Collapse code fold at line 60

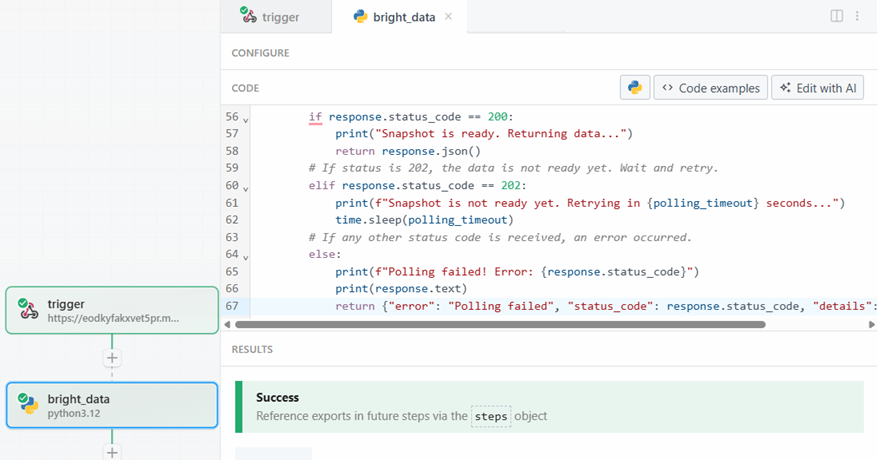click(x=245, y=189)
